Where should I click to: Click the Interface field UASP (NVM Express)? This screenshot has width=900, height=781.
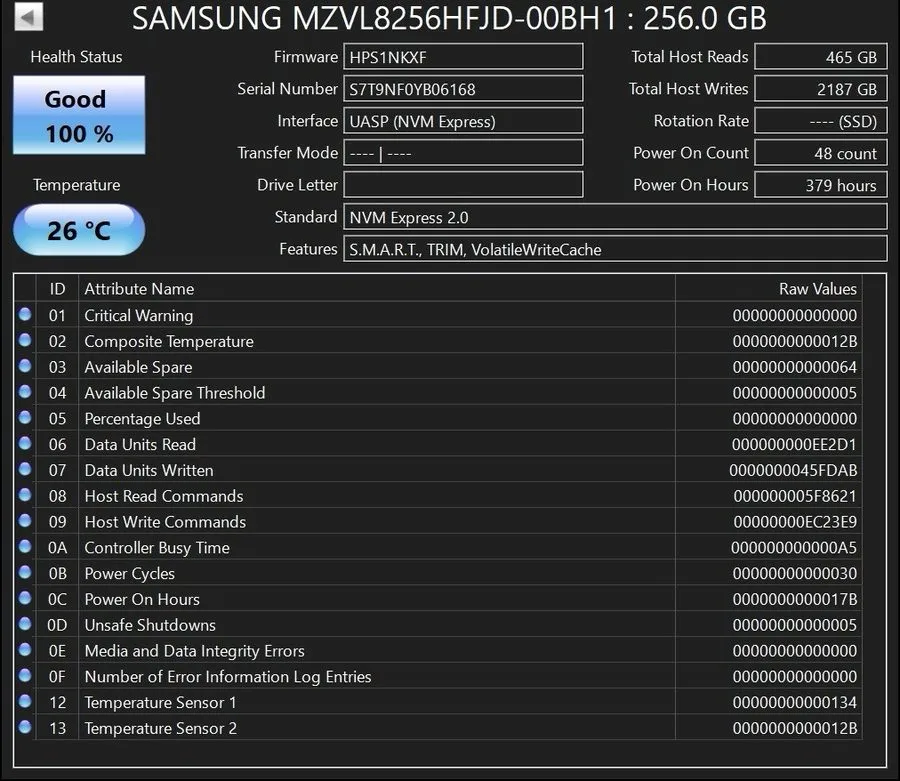(463, 121)
